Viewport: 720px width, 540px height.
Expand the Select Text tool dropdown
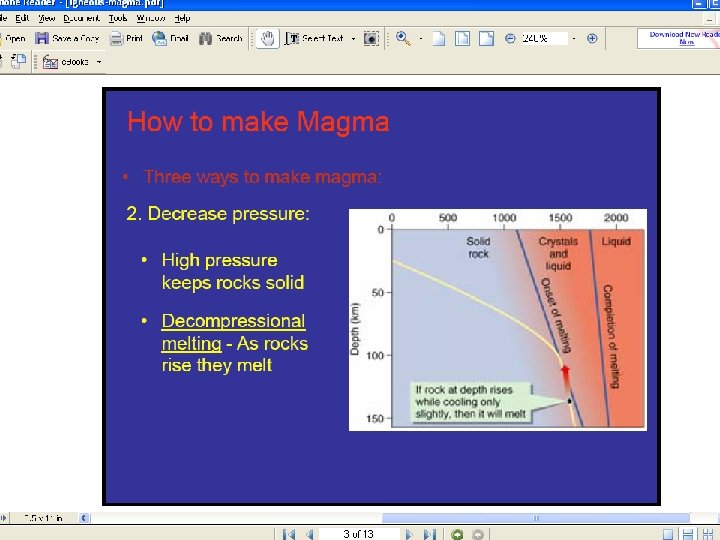tap(353, 39)
